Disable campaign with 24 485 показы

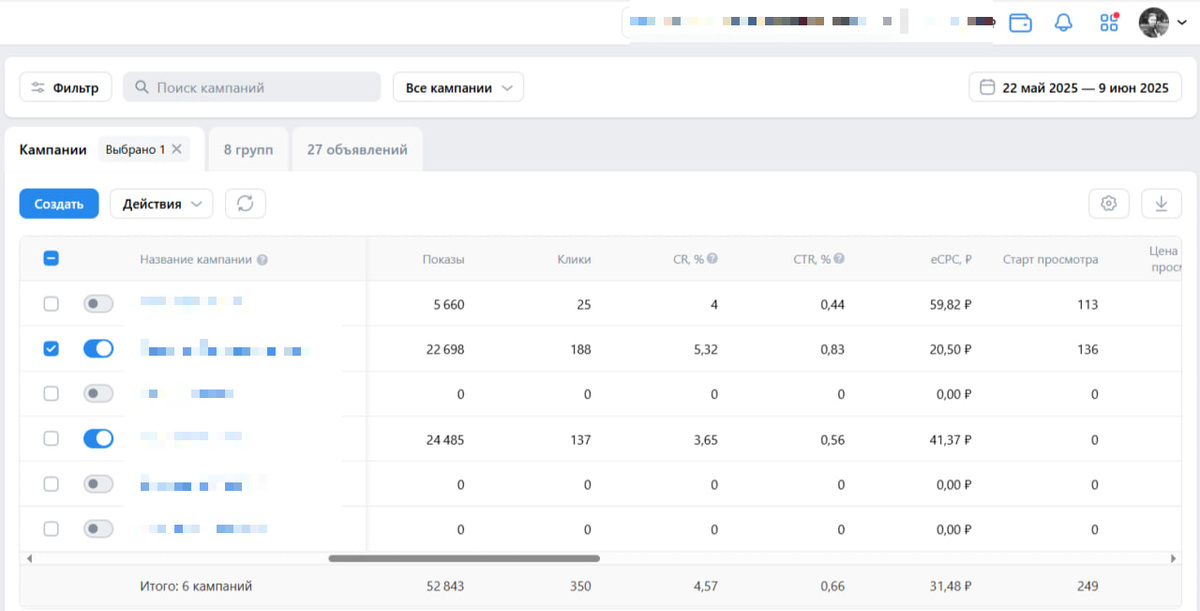pos(98,438)
